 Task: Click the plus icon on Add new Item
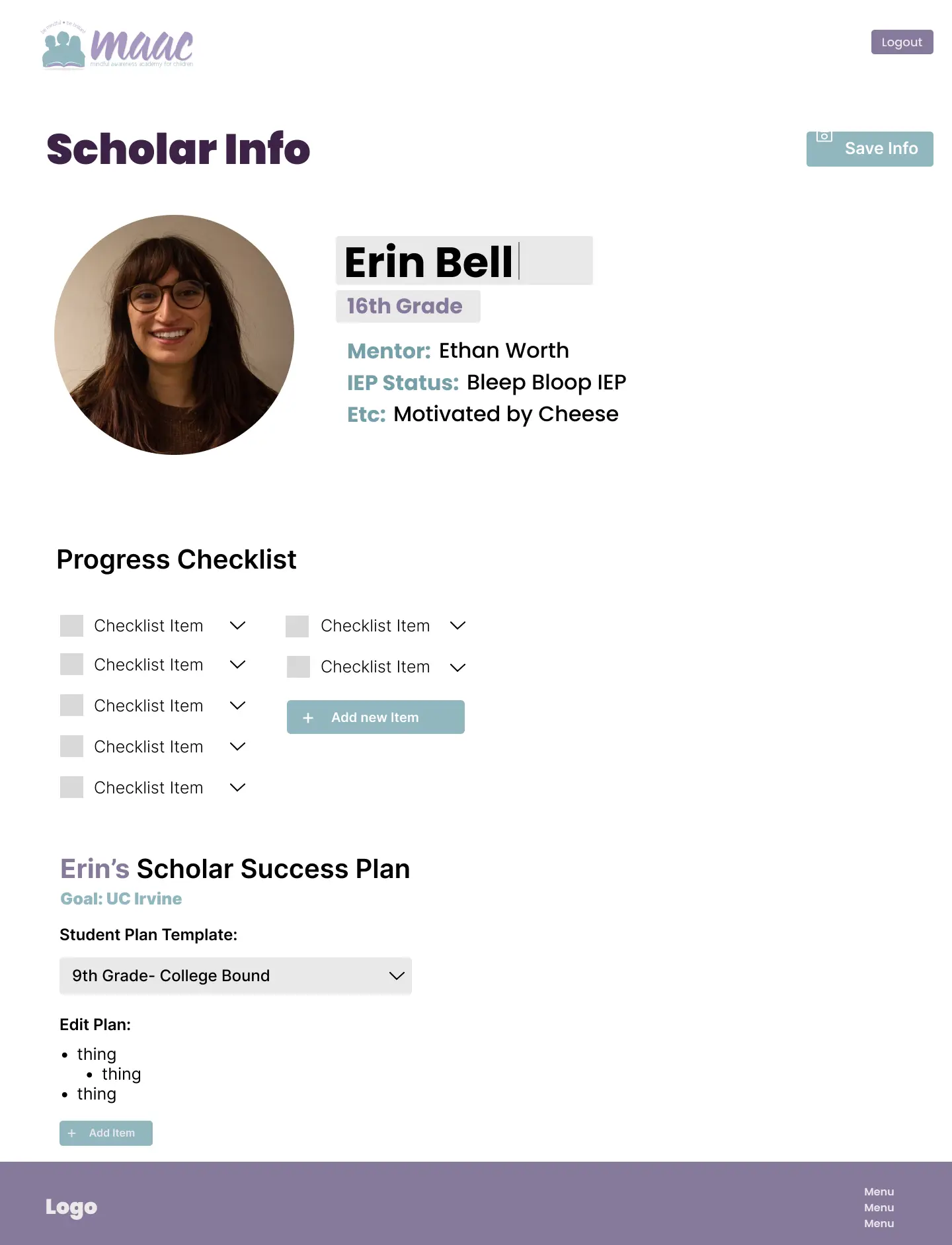[308, 718]
